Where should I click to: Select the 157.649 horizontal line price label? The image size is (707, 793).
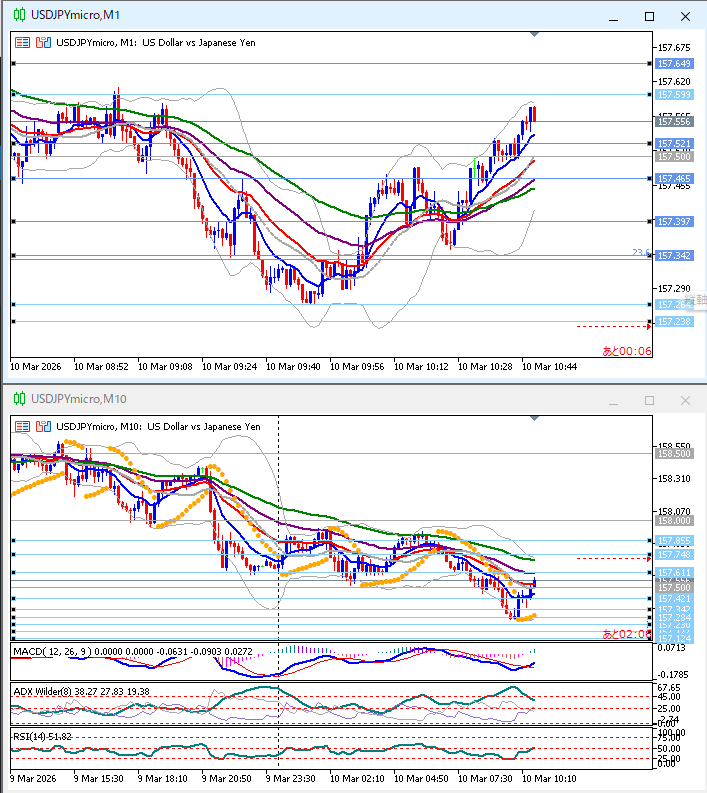675,63
